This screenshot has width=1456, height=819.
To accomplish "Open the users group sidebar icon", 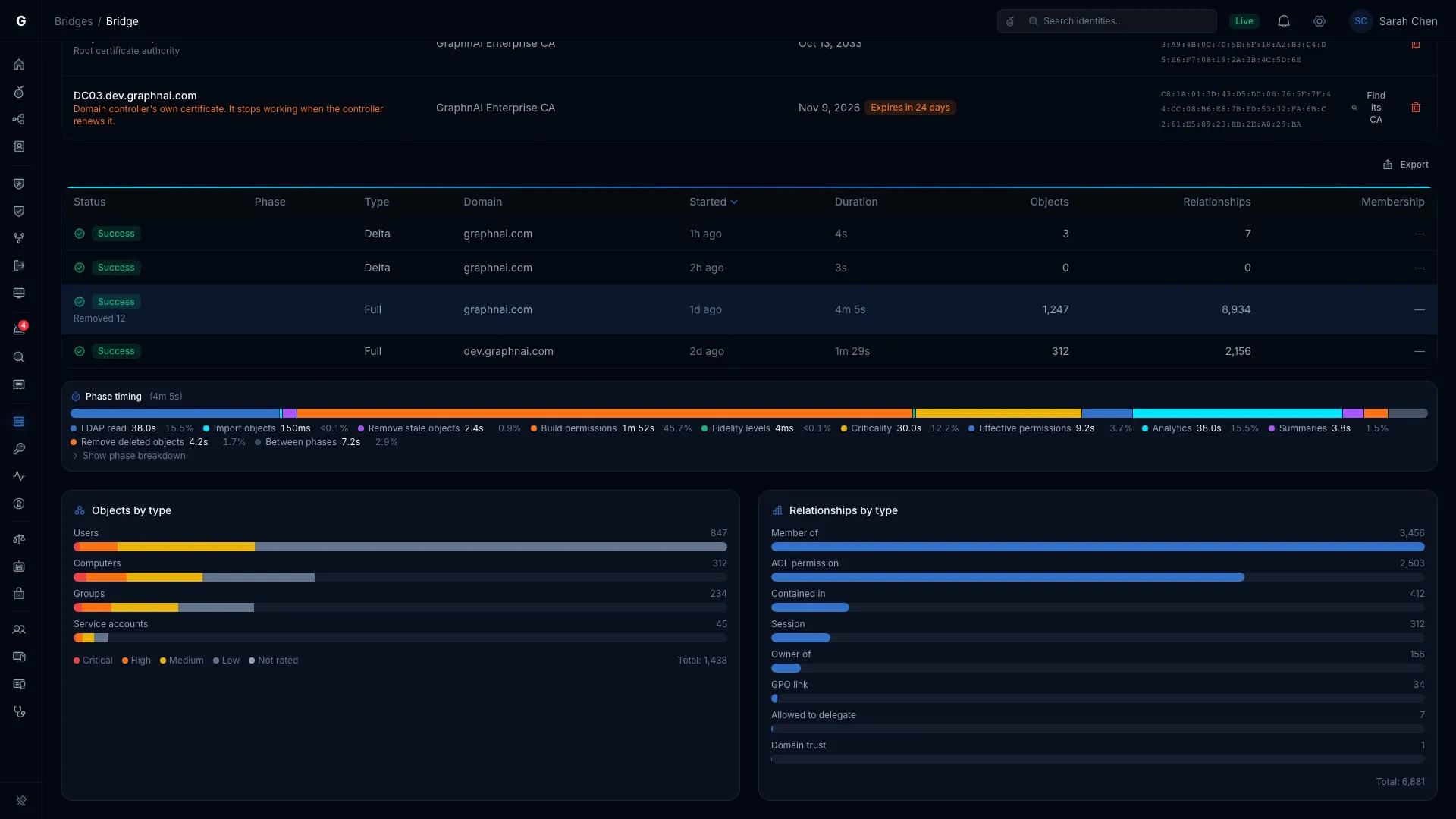I will (x=19, y=629).
